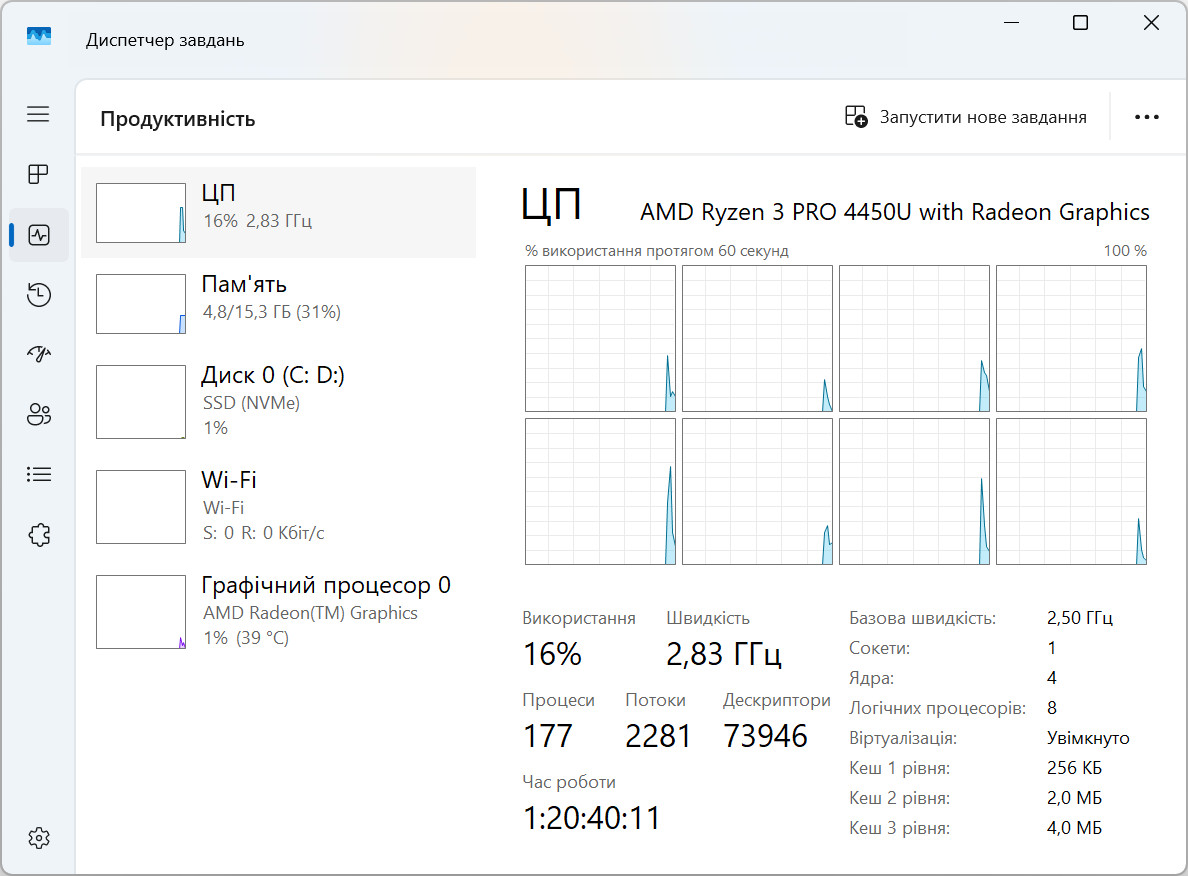Click the Wi-Fi mini graph thumbnail
This screenshot has width=1188, height=876.
(x=141, y=507)
